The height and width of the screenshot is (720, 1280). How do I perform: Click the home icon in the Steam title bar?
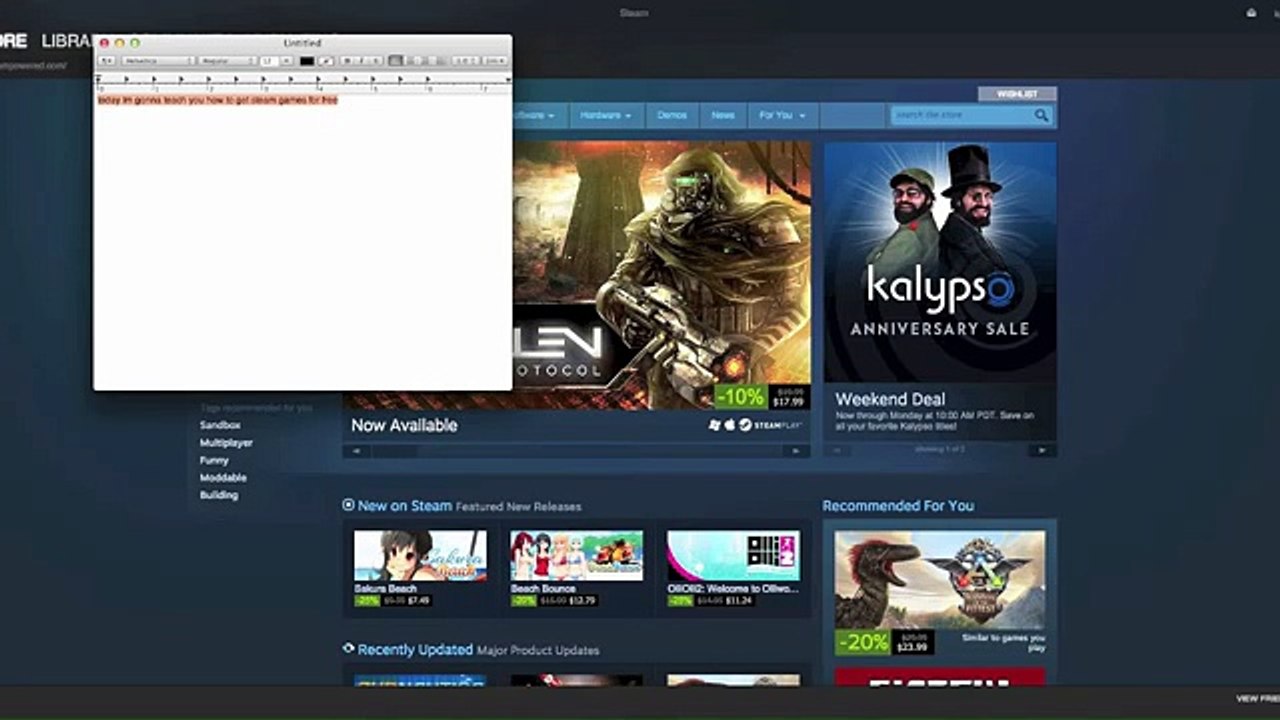coord(1251,13)
